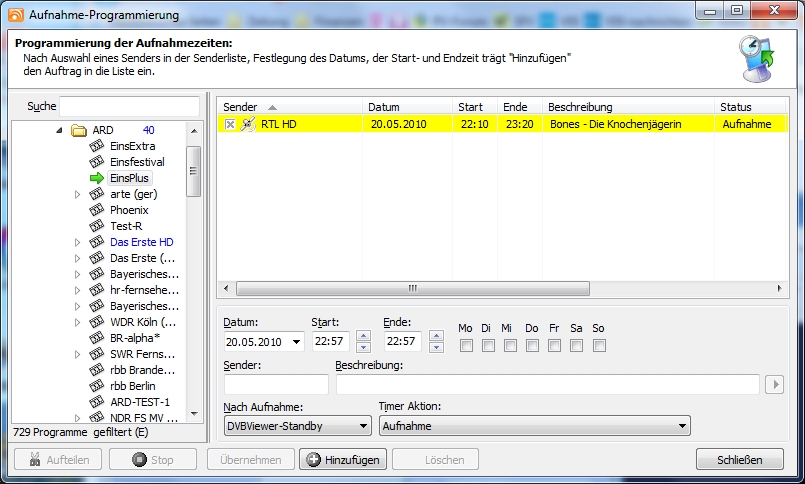Collapse the ARD tree folder
The height and width of the screenshot is (484, 805).
click(x=59, y=130)
